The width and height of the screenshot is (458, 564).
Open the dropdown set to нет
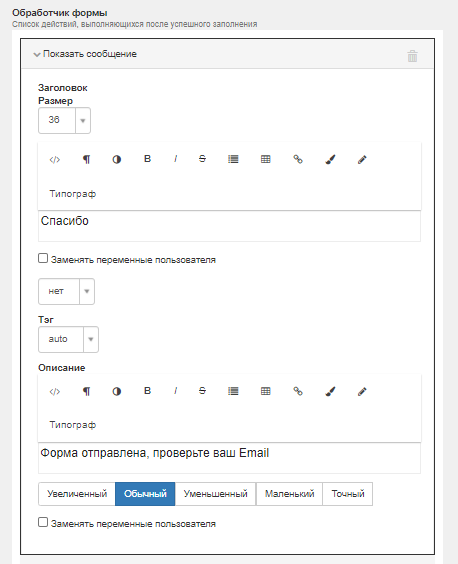[x=67, y=291]
